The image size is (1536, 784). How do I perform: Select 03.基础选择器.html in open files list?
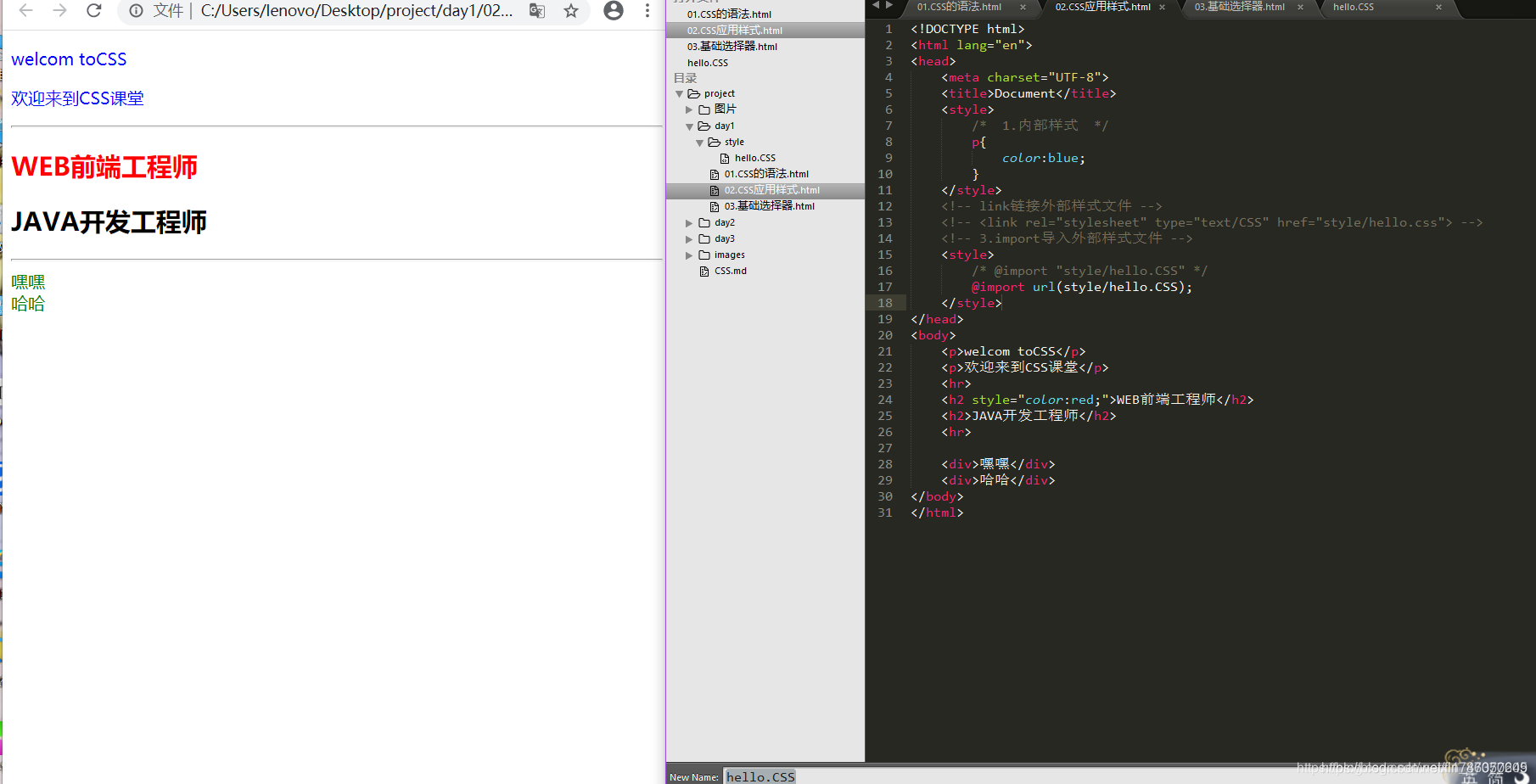point(732,47)
